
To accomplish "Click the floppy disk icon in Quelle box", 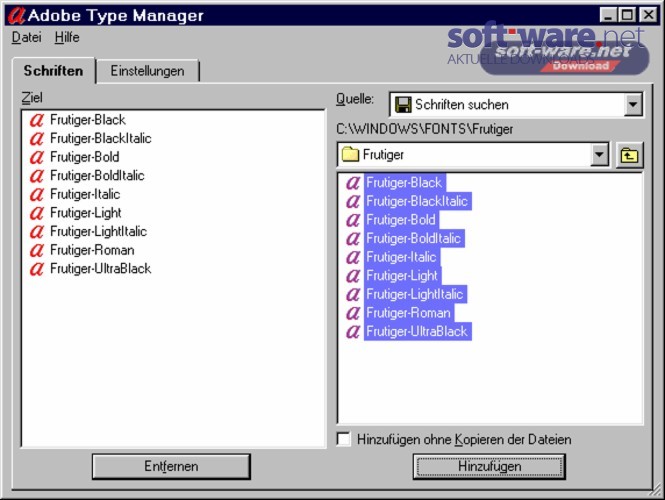I will coord(403,105).
